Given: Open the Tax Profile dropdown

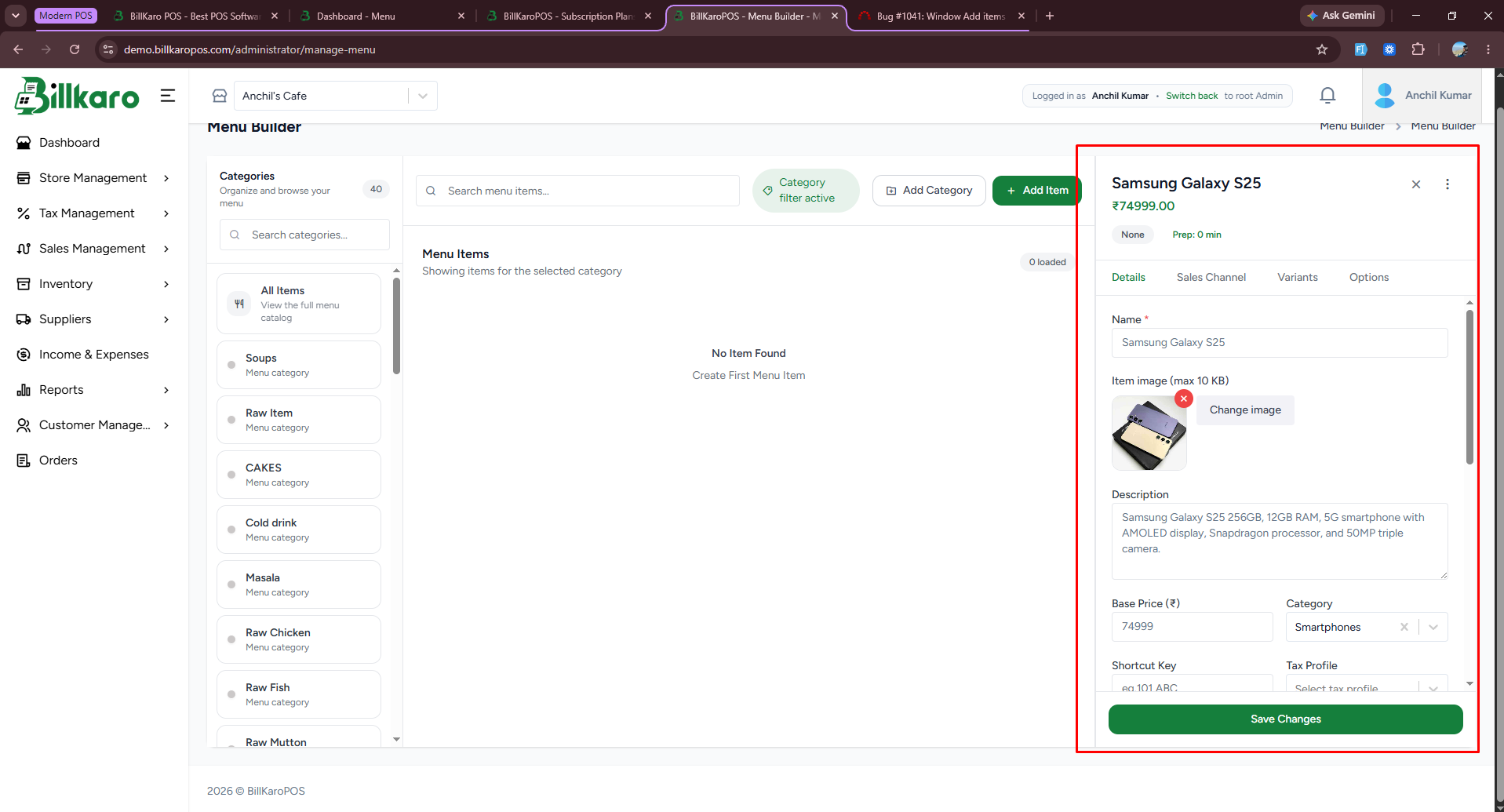Looking at the screenshot, I should tap(1367, 684).
